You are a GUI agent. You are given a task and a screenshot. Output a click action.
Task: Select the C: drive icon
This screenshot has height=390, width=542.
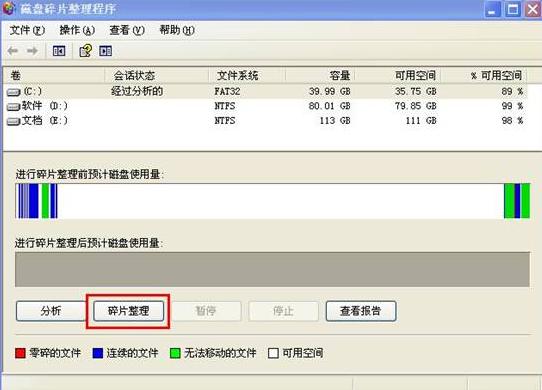coord(13,92)
